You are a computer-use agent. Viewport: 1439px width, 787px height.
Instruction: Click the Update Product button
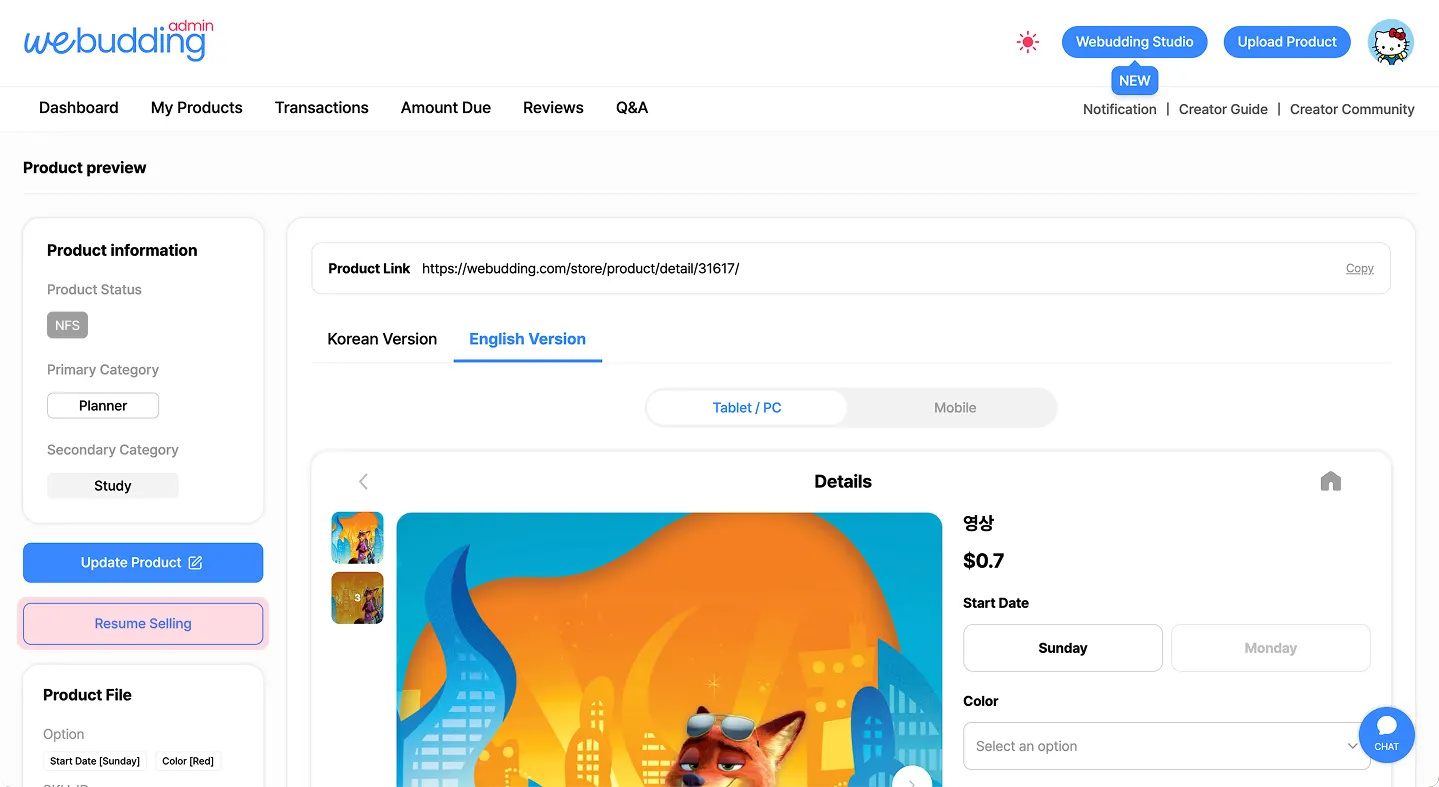(x=143, y=562)
